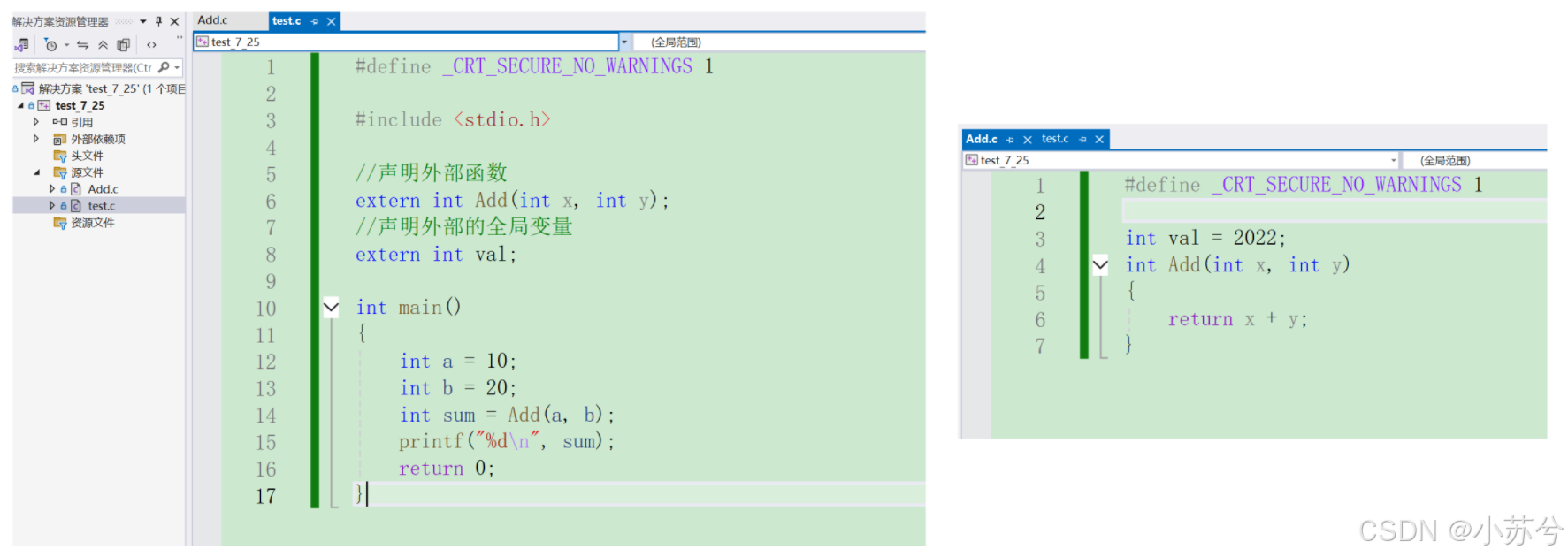
Task: Click 'int val = 2022;' line in Add.c
Action: [1205, 238]
